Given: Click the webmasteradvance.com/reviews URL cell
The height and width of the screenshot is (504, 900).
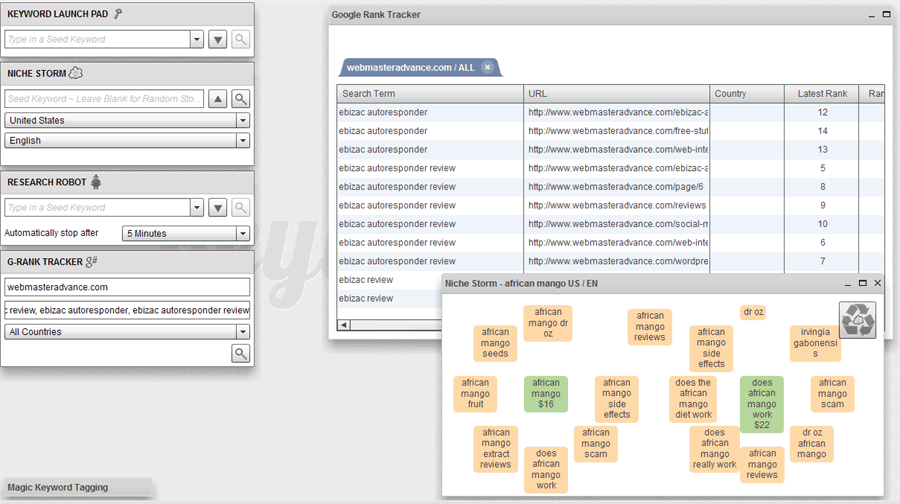Looking at the screenshot, I should pos(616,206).
